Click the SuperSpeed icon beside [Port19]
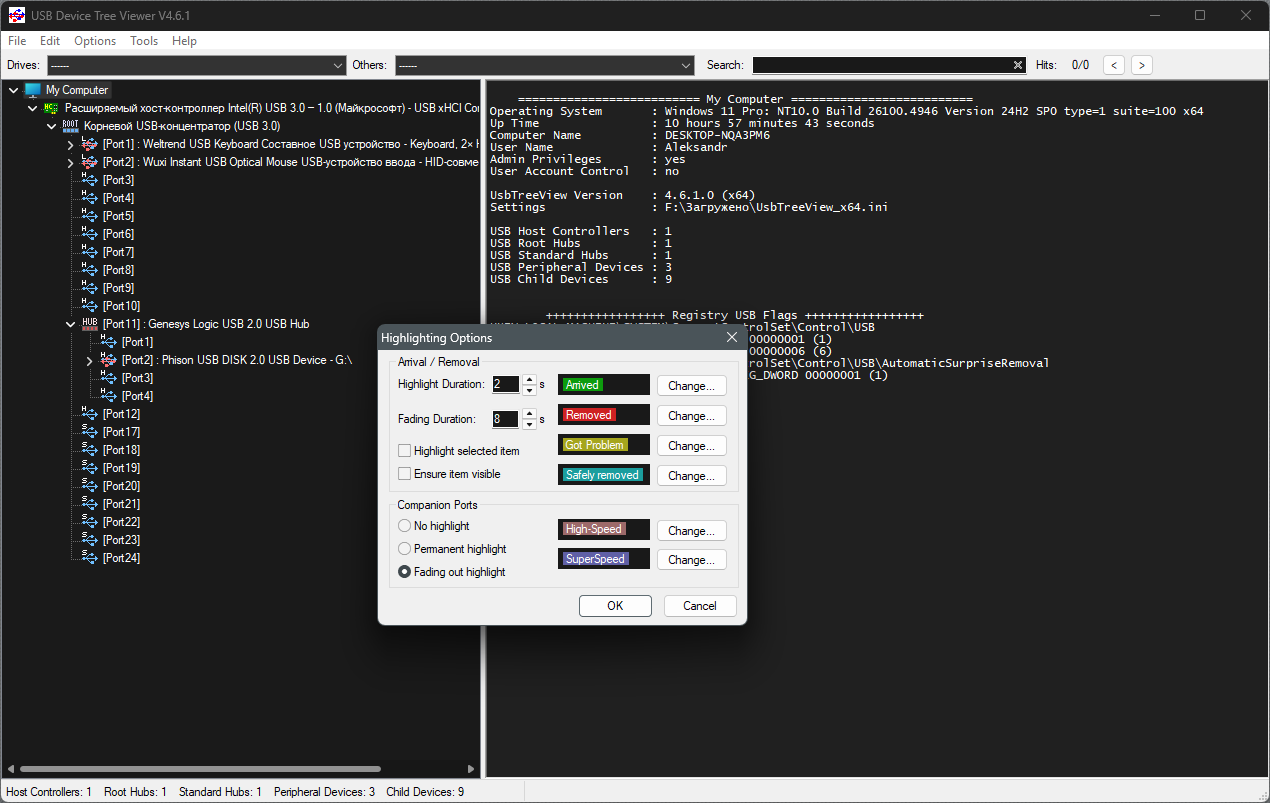1270x803 pixels. tap(89, 468)
